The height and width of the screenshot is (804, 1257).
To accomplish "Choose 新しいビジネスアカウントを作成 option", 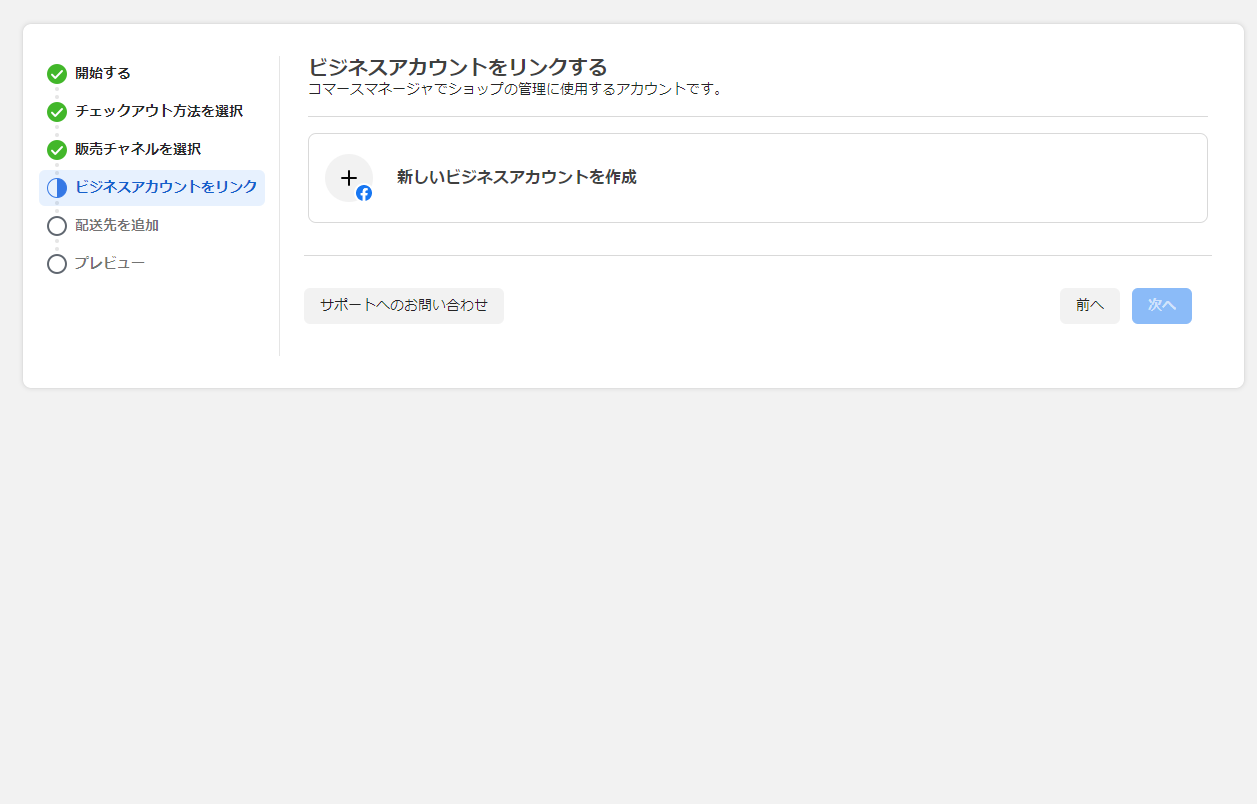I will [x=516, y=177].
